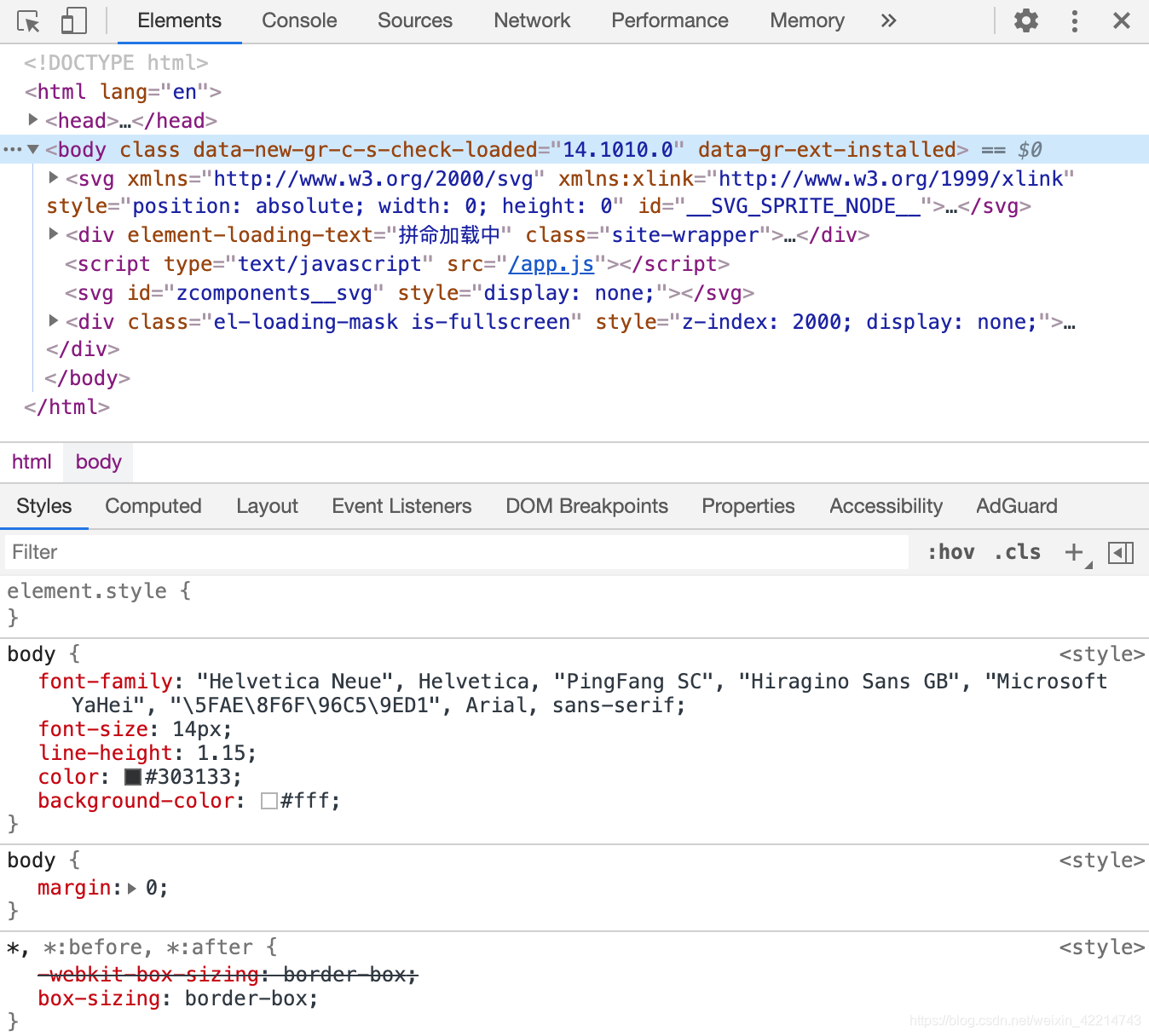Toggle the .cls class editor

(1018, 552)
